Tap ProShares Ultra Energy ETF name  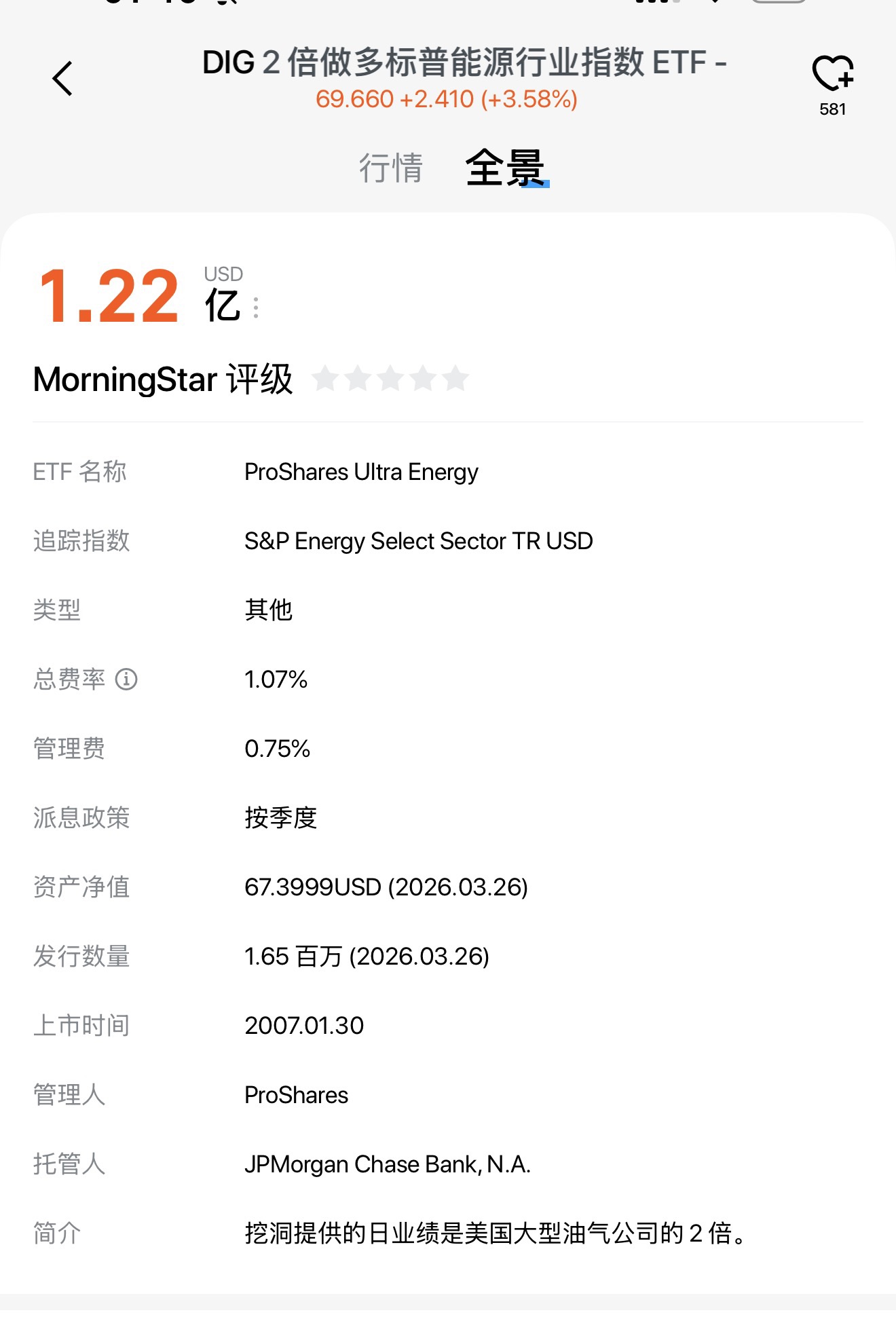361,472
